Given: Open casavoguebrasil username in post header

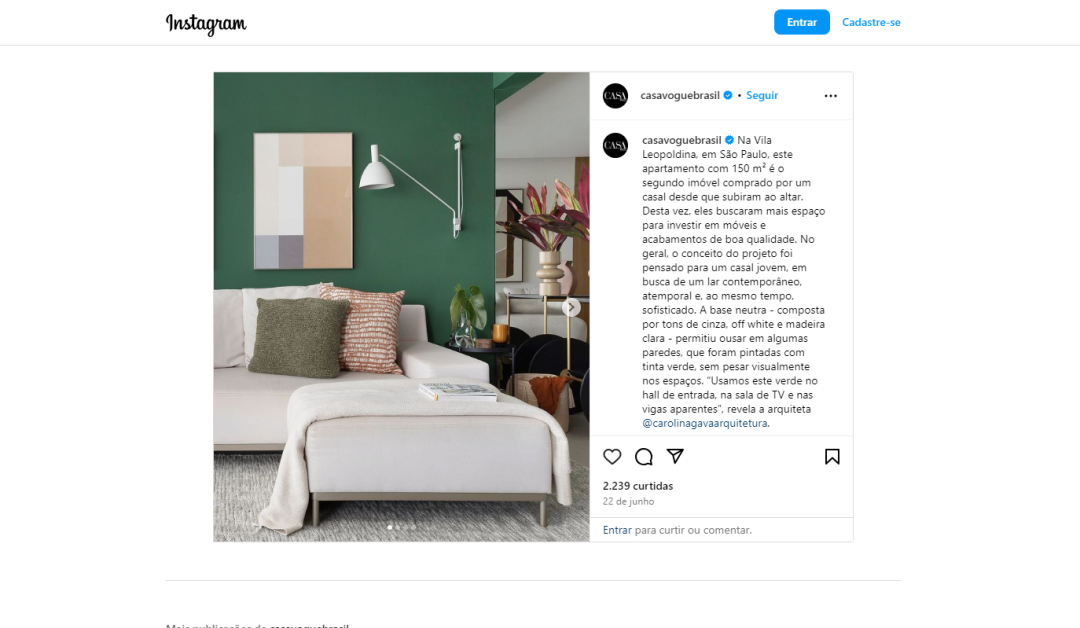Looking at the screenshot, I should [x=680, y=95].
